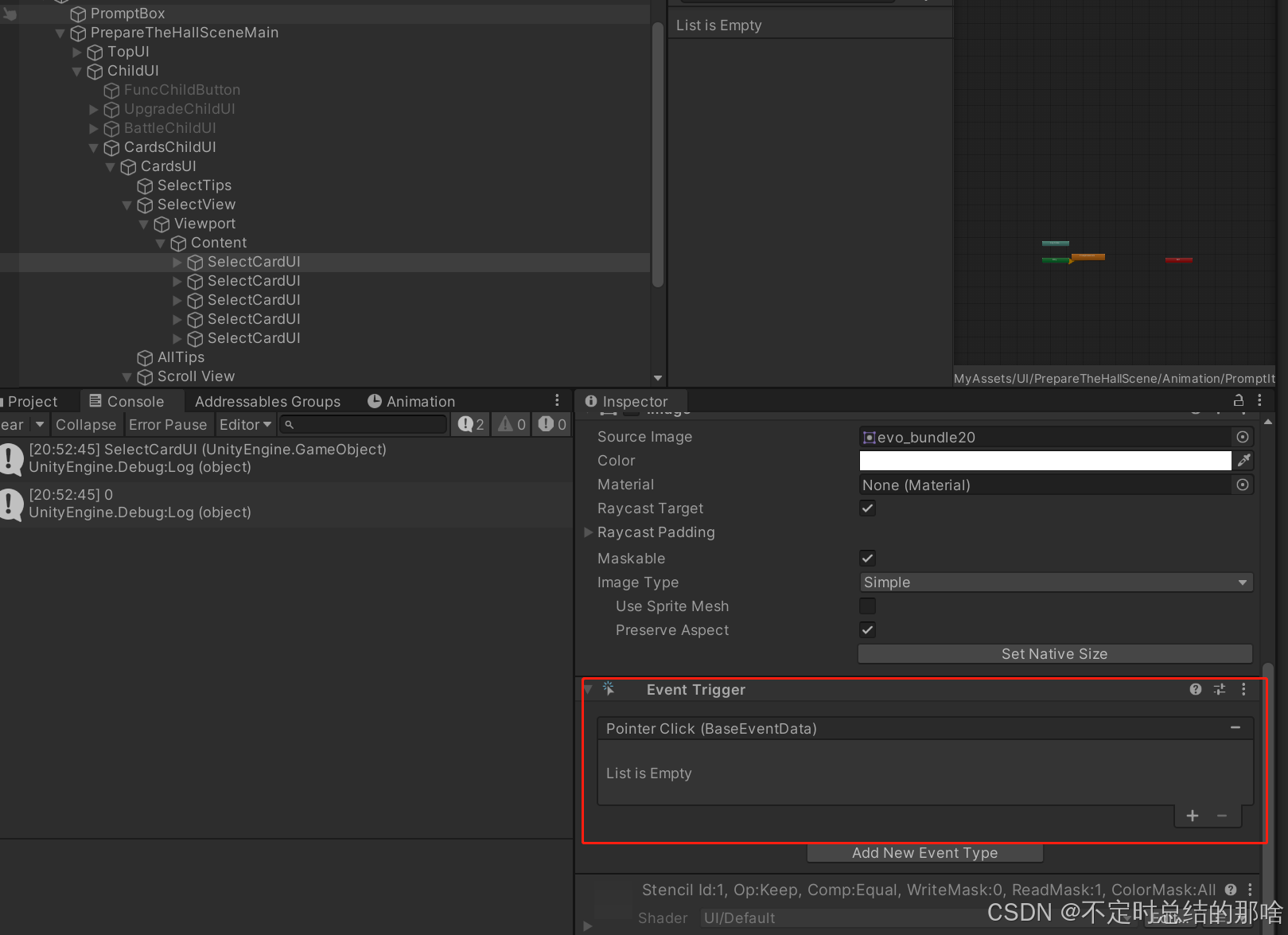The width and height of the screenshot is (1288, 935).
Task: Expand the Raycast Padding section
Action: [588, 532]
